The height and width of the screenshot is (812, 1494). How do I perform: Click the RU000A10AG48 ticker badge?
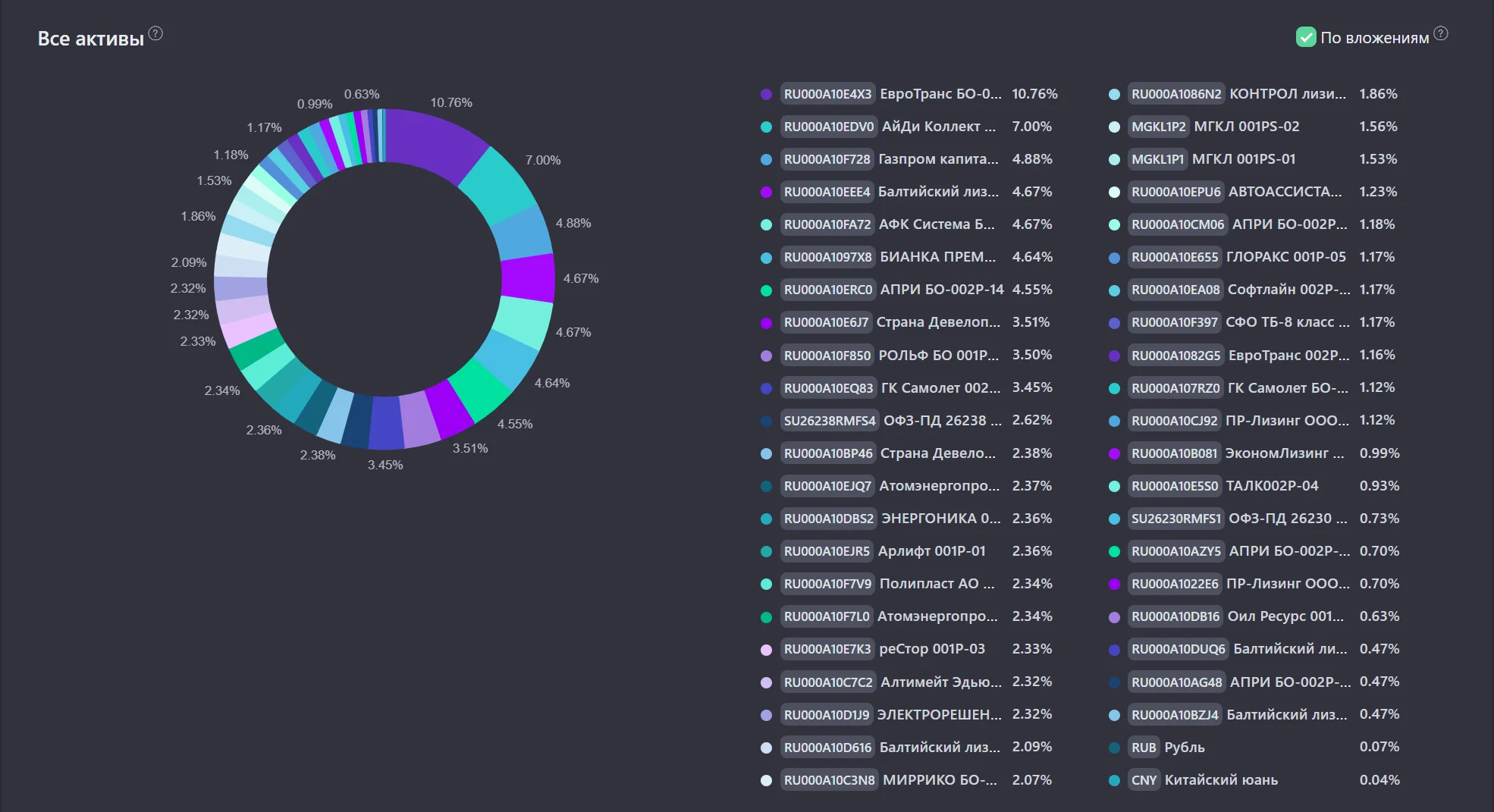pos(1177,682)
